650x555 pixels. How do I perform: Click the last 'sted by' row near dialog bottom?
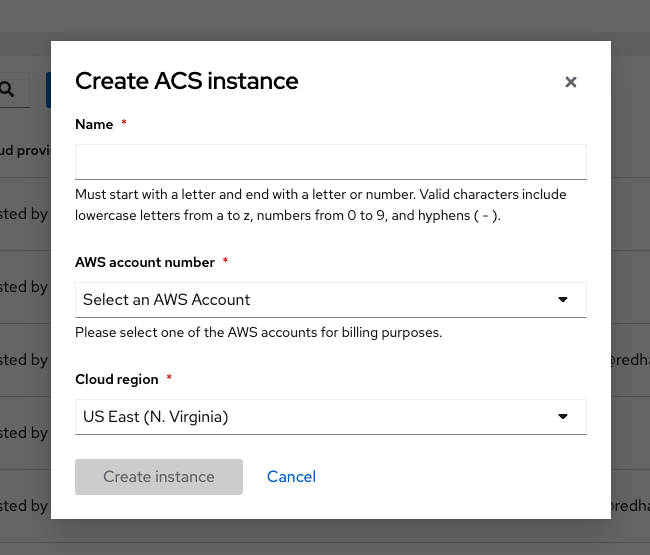[x=24, y=506]
